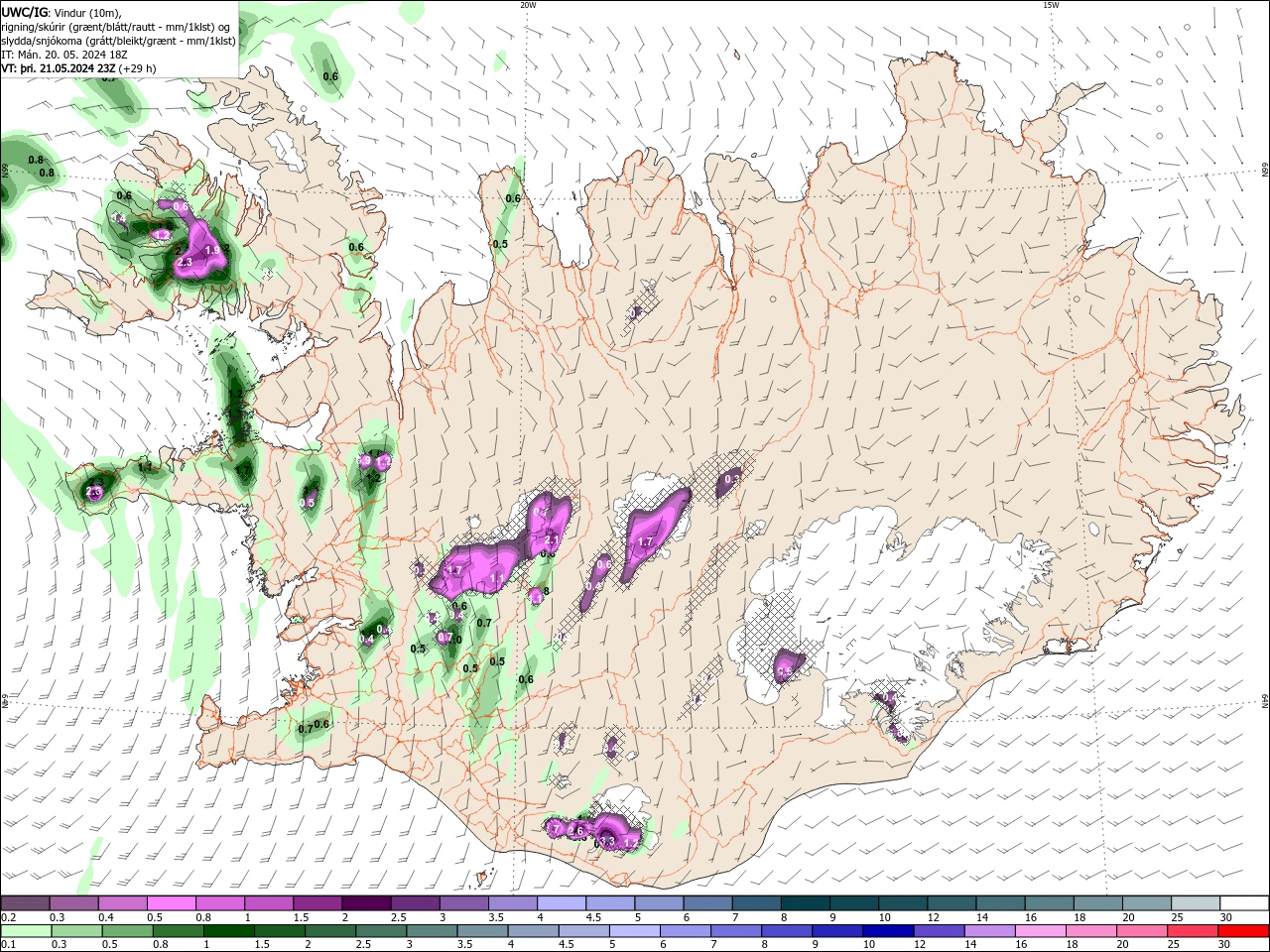Pick the bright pink 0.5 swatch in the snow legend
The width and height of the screenshot is (1270, 952).
point(171,903)
